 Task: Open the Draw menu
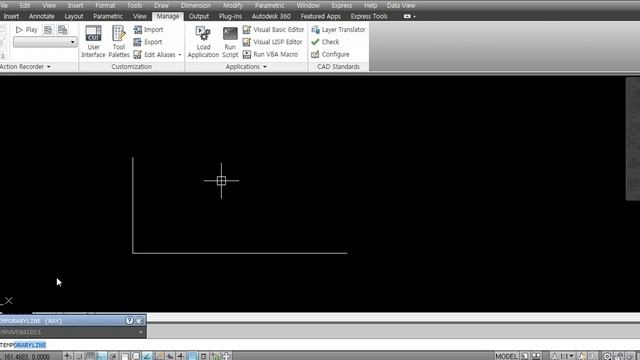[161, 5]
